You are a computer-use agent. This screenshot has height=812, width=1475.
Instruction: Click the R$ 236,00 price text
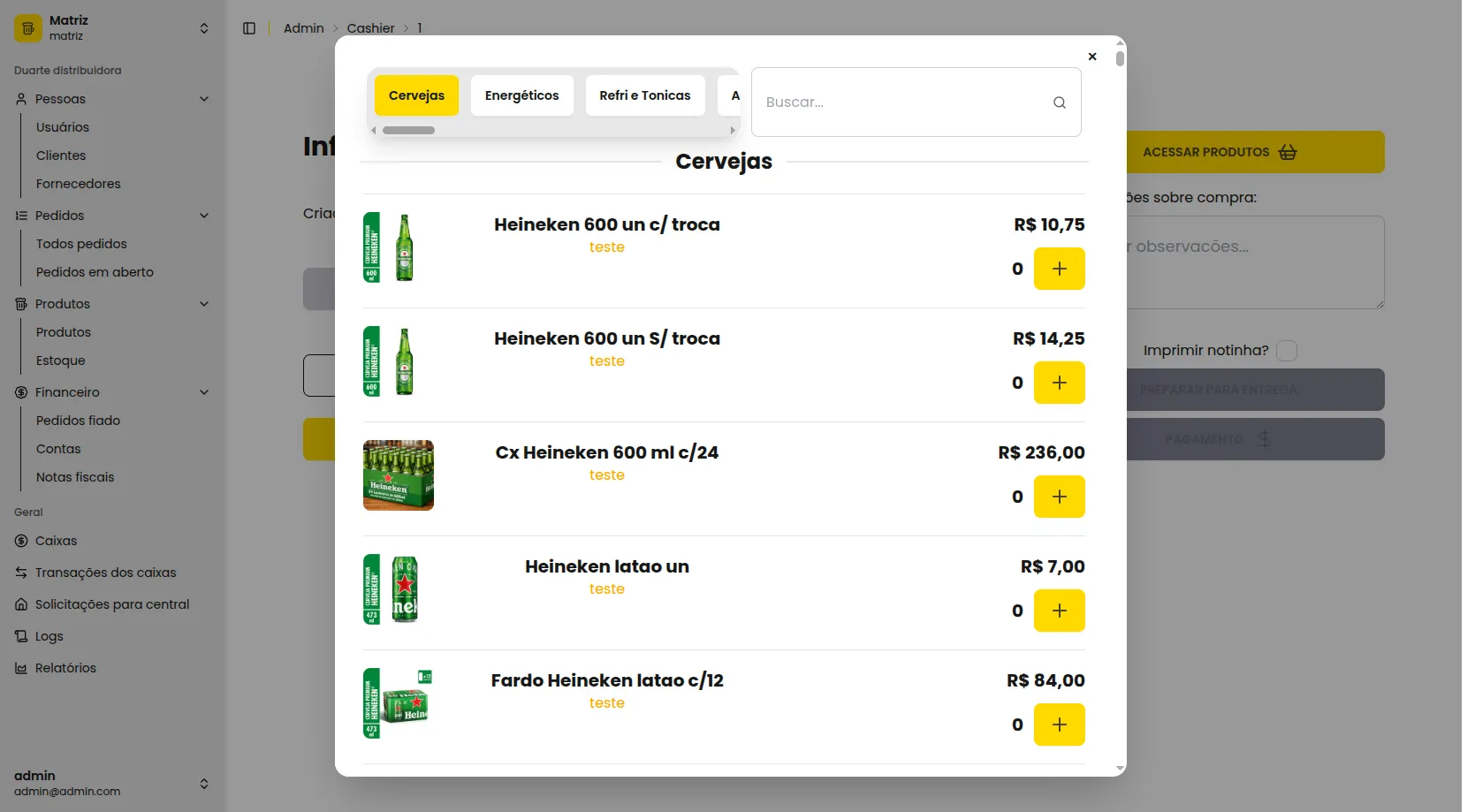1041,452
